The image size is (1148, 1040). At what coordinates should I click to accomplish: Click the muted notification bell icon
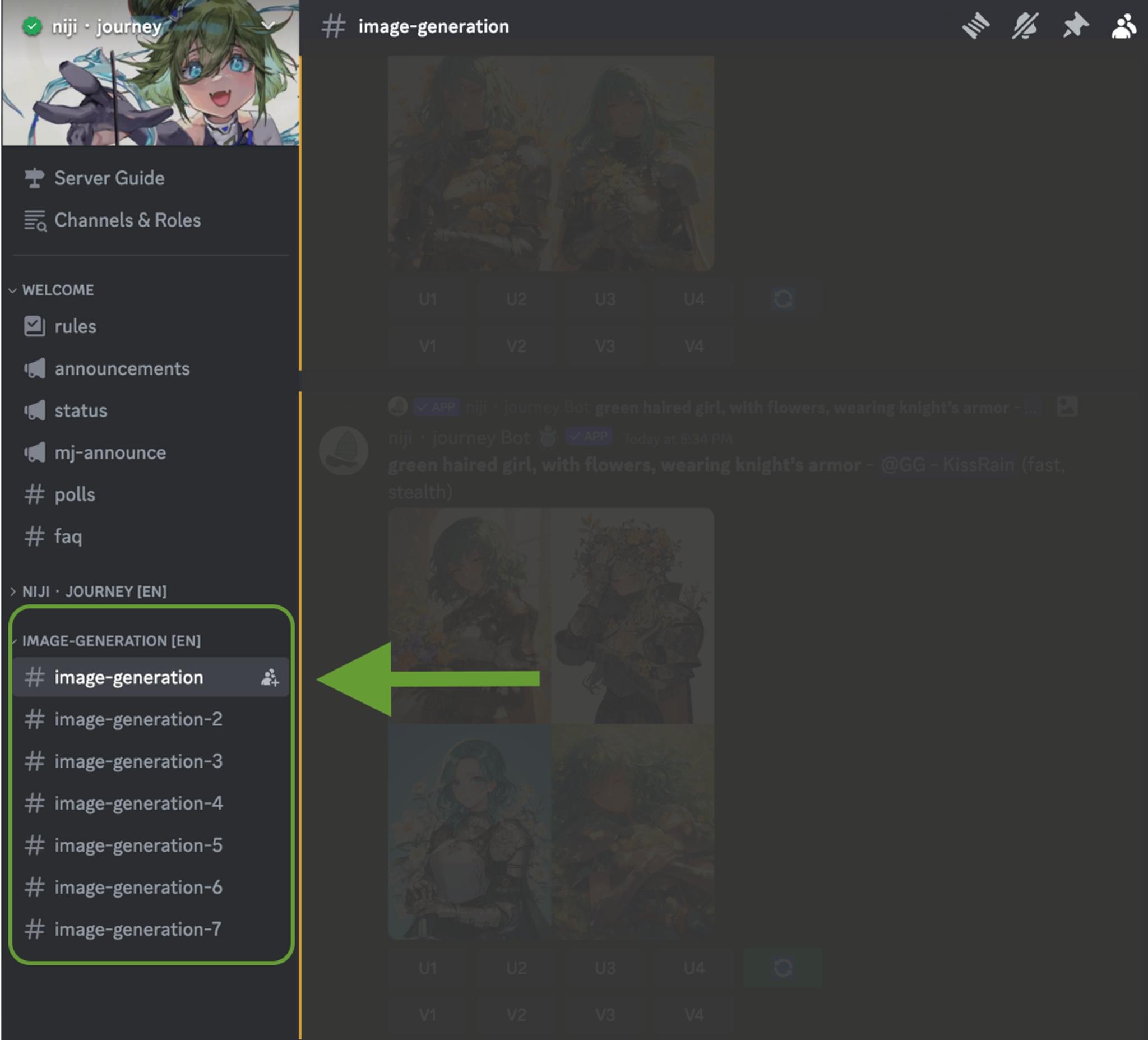coord(1025,26)
